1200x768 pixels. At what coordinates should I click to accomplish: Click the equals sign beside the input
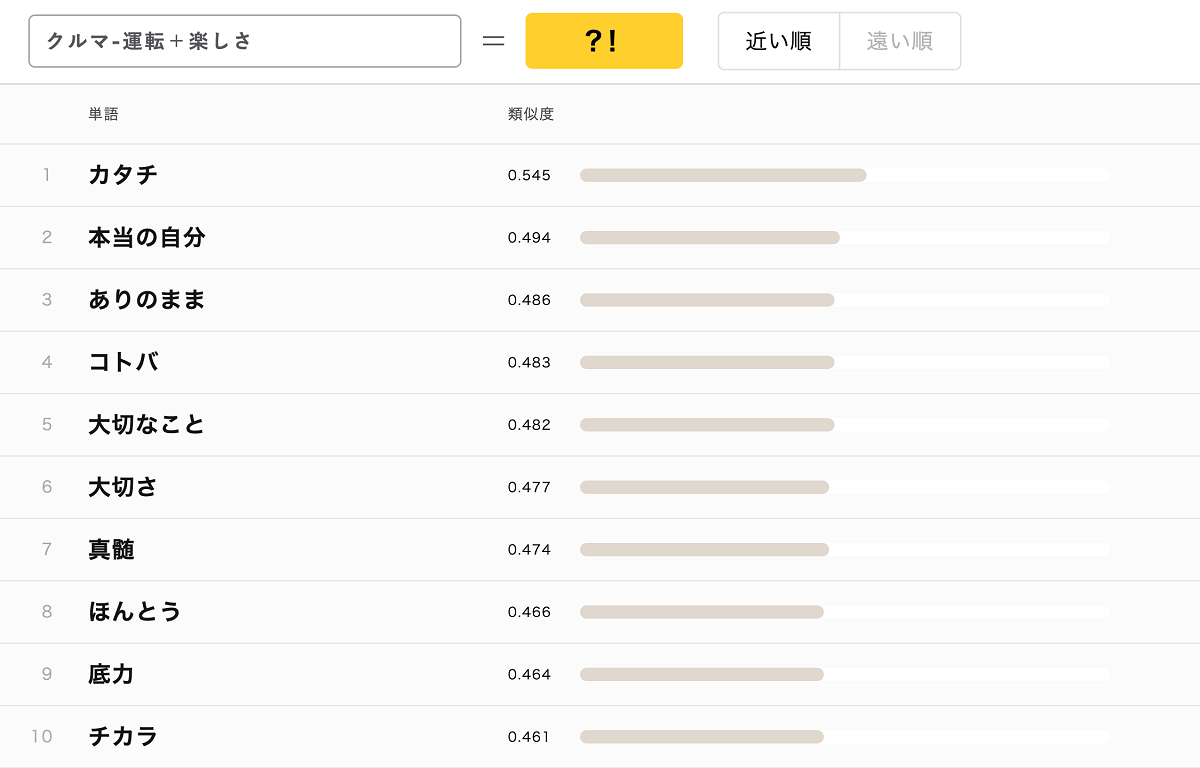(x=493, y=42)
